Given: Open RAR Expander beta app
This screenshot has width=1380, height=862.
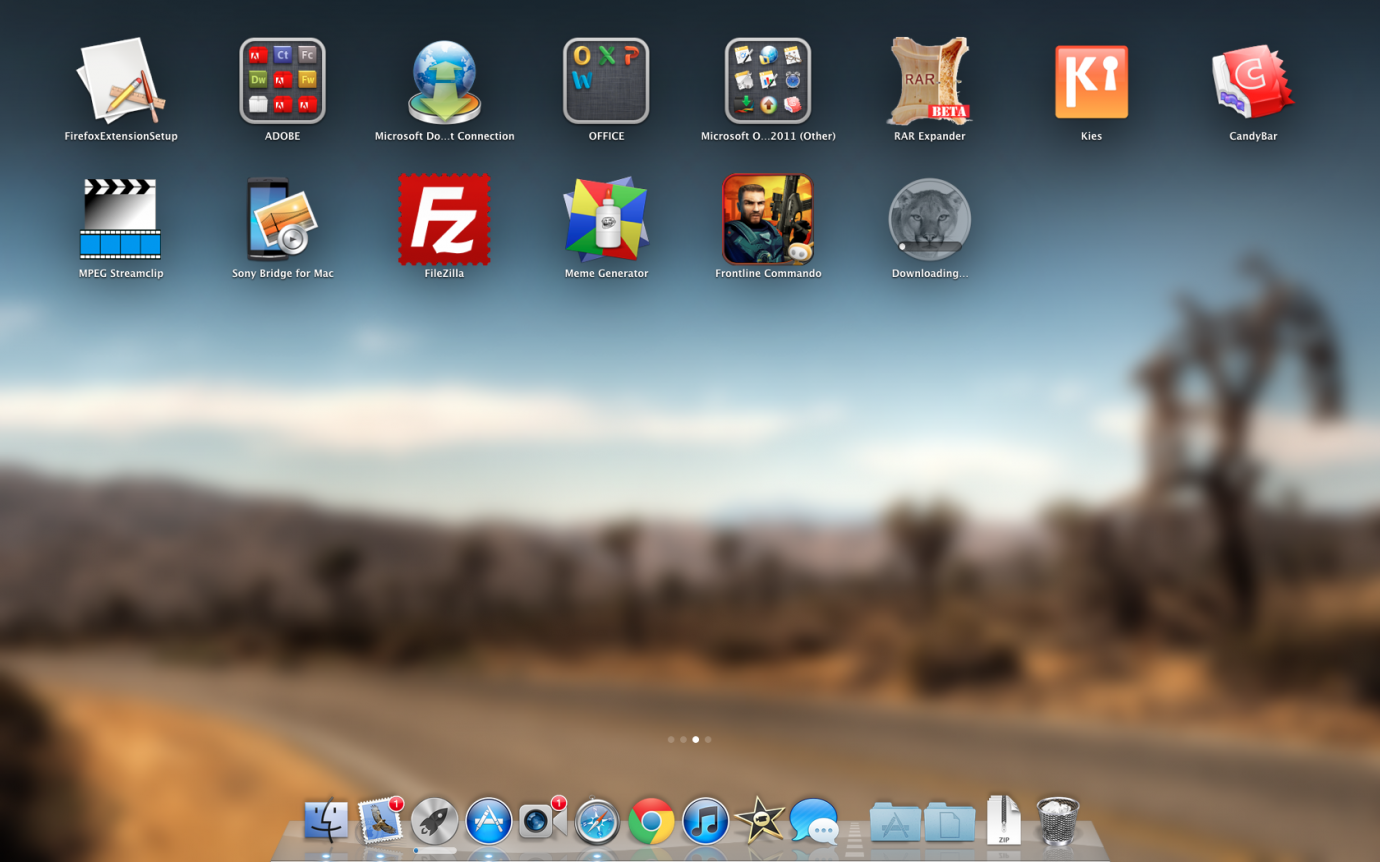Looking at the screenshot, I should coord(929,82).
